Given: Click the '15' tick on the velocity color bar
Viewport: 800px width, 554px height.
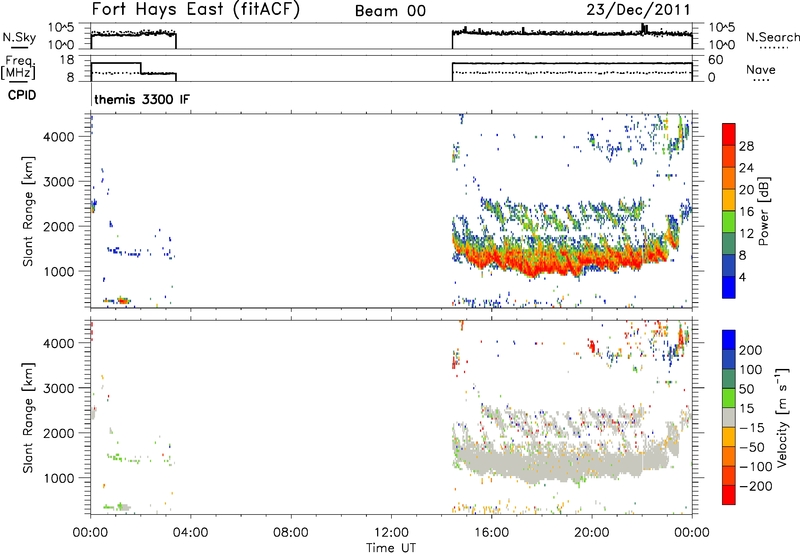Looking at the screenshot, I should pyautogui.click(x=747, y=409).
